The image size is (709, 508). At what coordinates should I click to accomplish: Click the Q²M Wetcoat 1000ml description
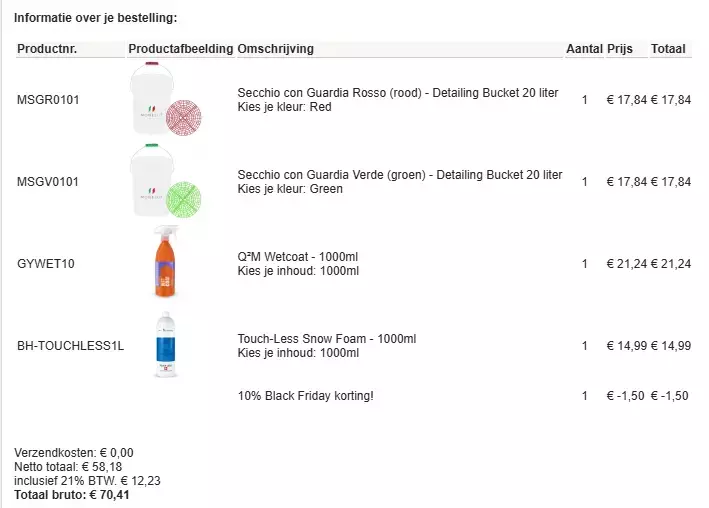(x=298, y=257)
